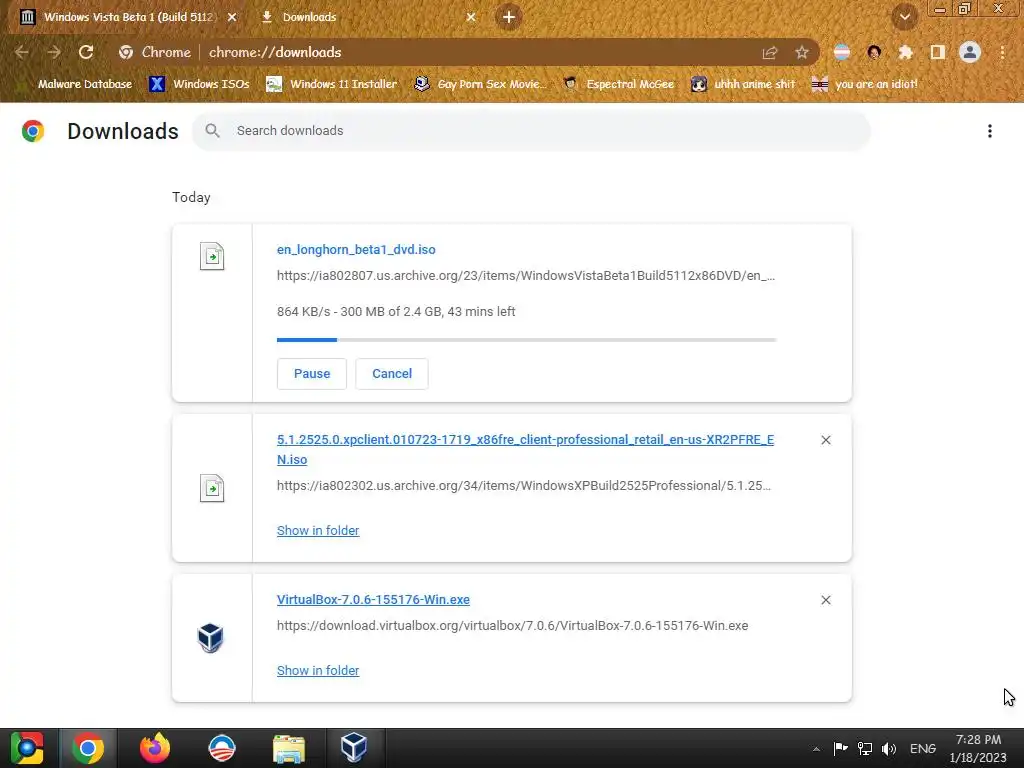The width and height of the screenshot is (1024, 768).
Task: Switch to Windows Vista Beta 1 tab
Action: pos(128,17)
